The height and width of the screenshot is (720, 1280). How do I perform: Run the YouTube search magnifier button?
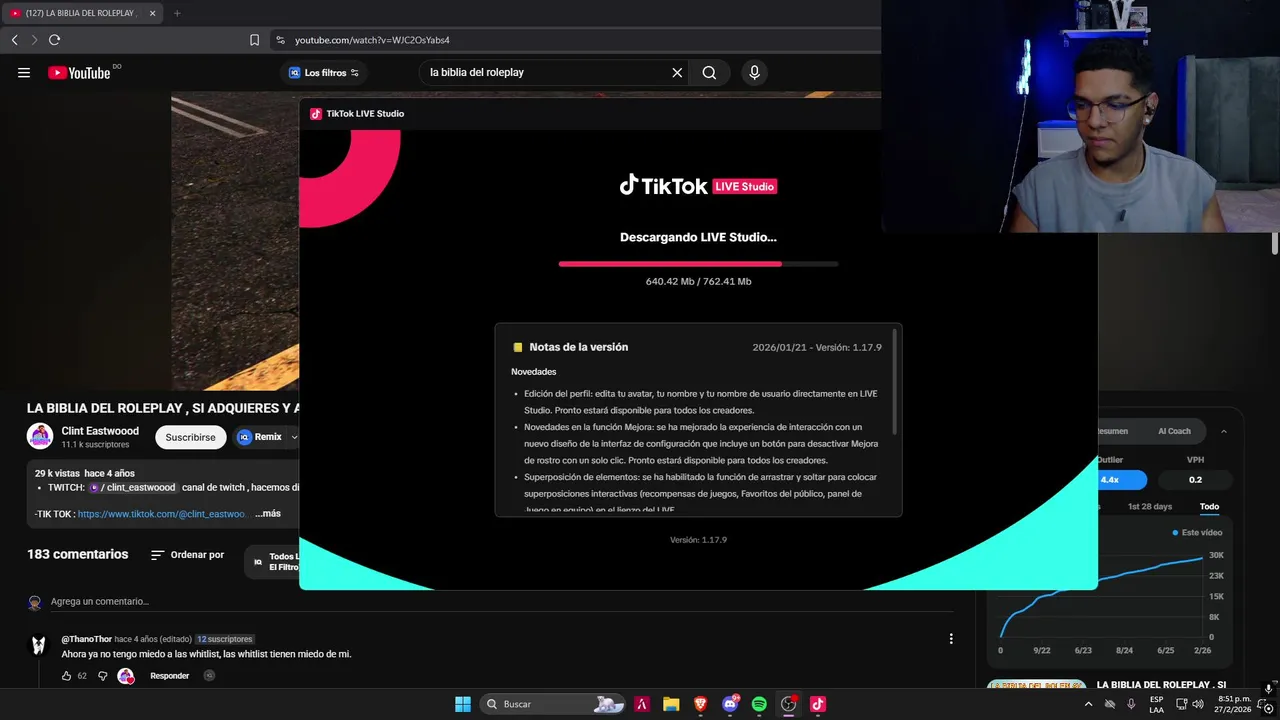[x=709, y=72]
